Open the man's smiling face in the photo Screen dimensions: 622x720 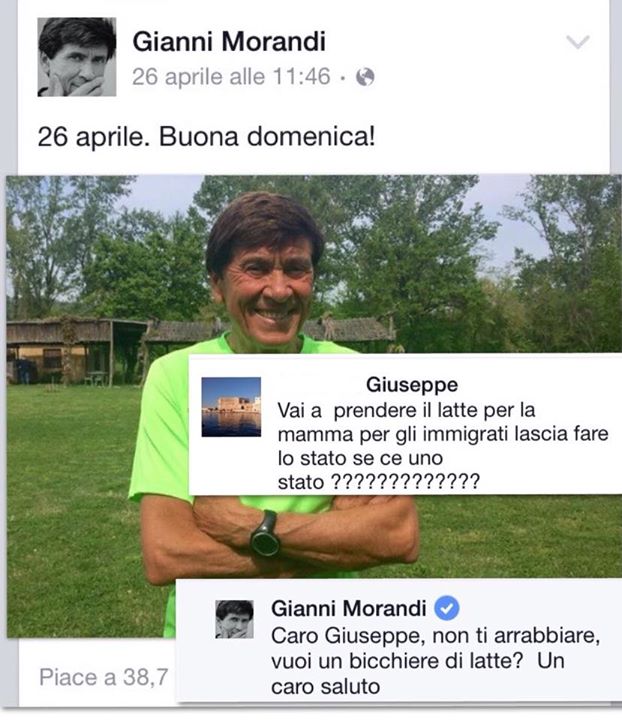(x=266, y=280)
